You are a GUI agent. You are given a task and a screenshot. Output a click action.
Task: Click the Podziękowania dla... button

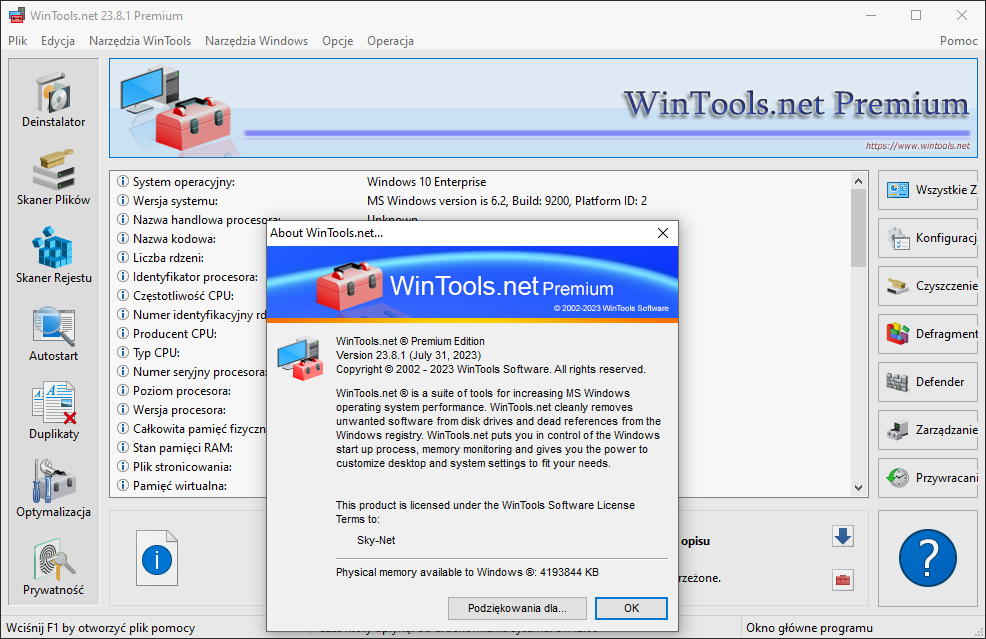[517, 608]
